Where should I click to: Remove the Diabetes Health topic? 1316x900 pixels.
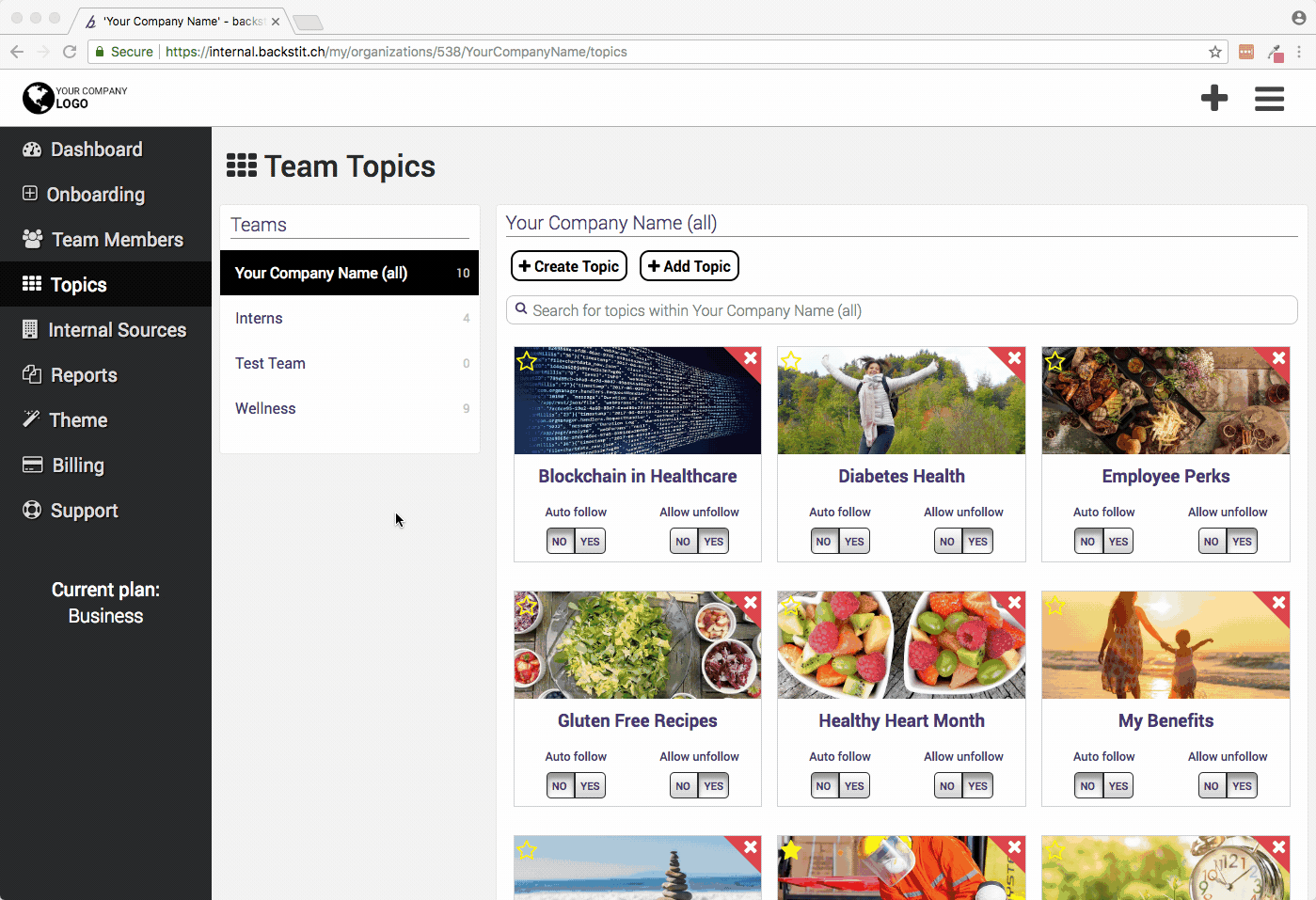point(1015,357)
